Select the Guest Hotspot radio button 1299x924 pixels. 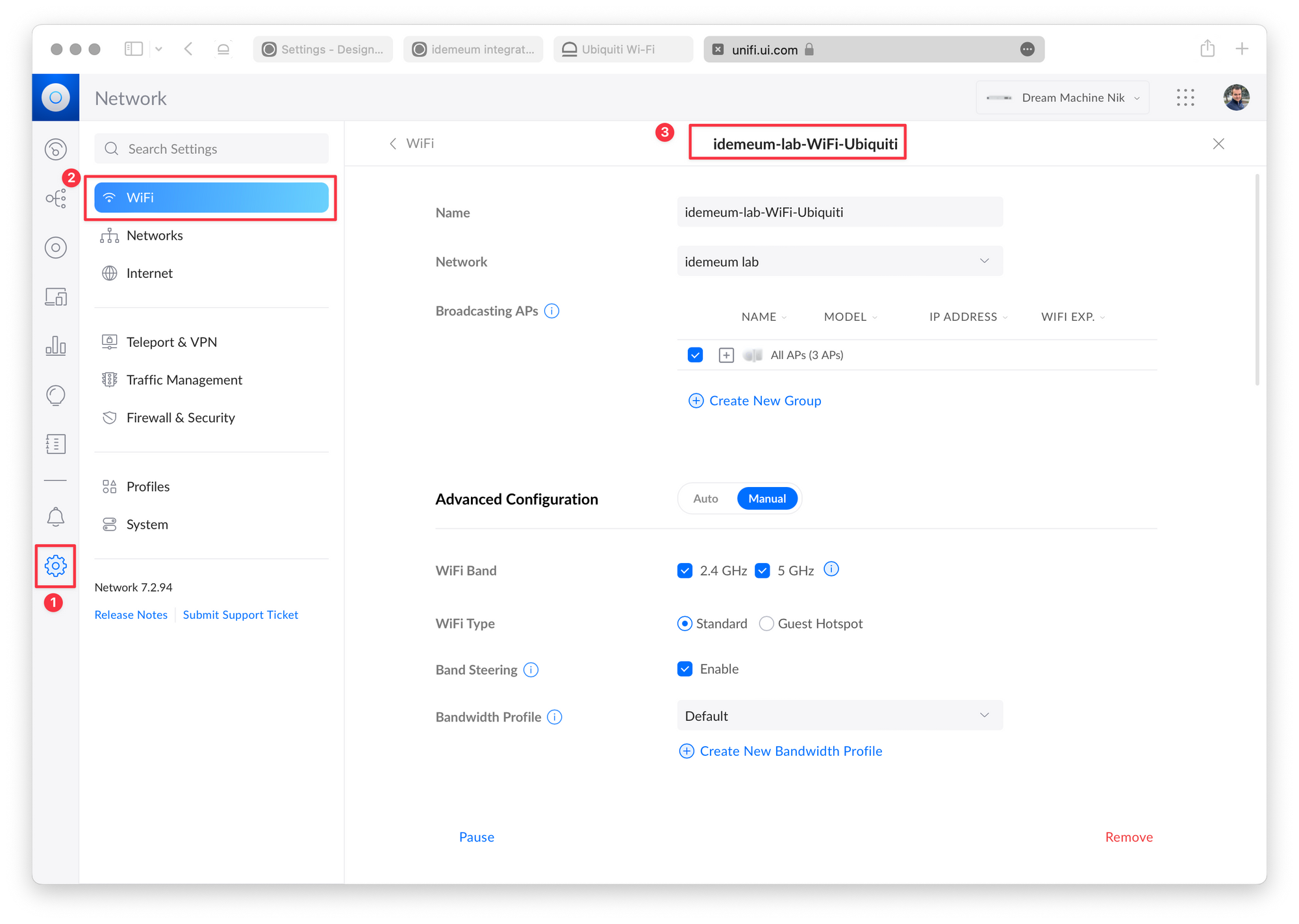pos(766,624)
